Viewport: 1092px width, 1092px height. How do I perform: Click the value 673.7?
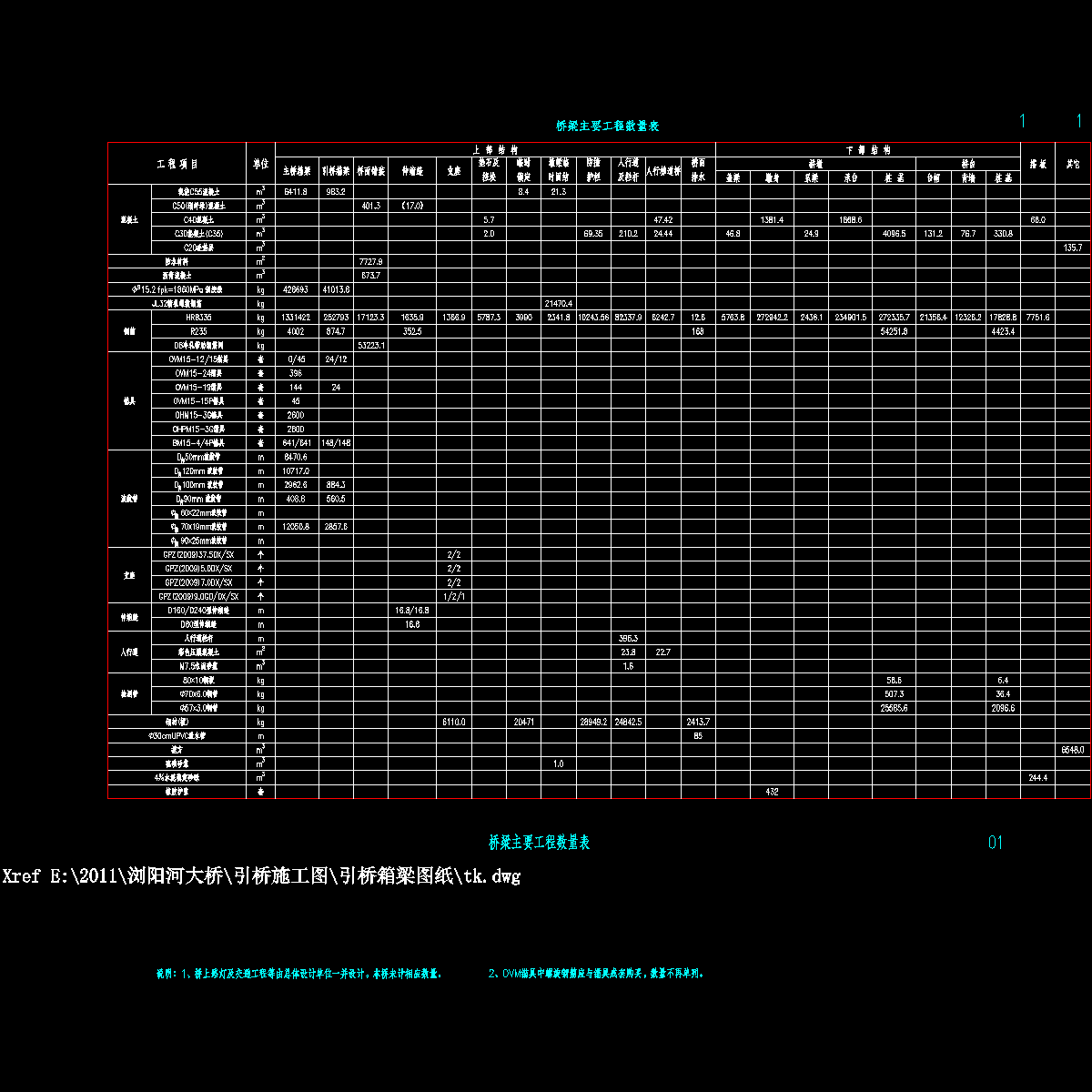tap(370, 276)
